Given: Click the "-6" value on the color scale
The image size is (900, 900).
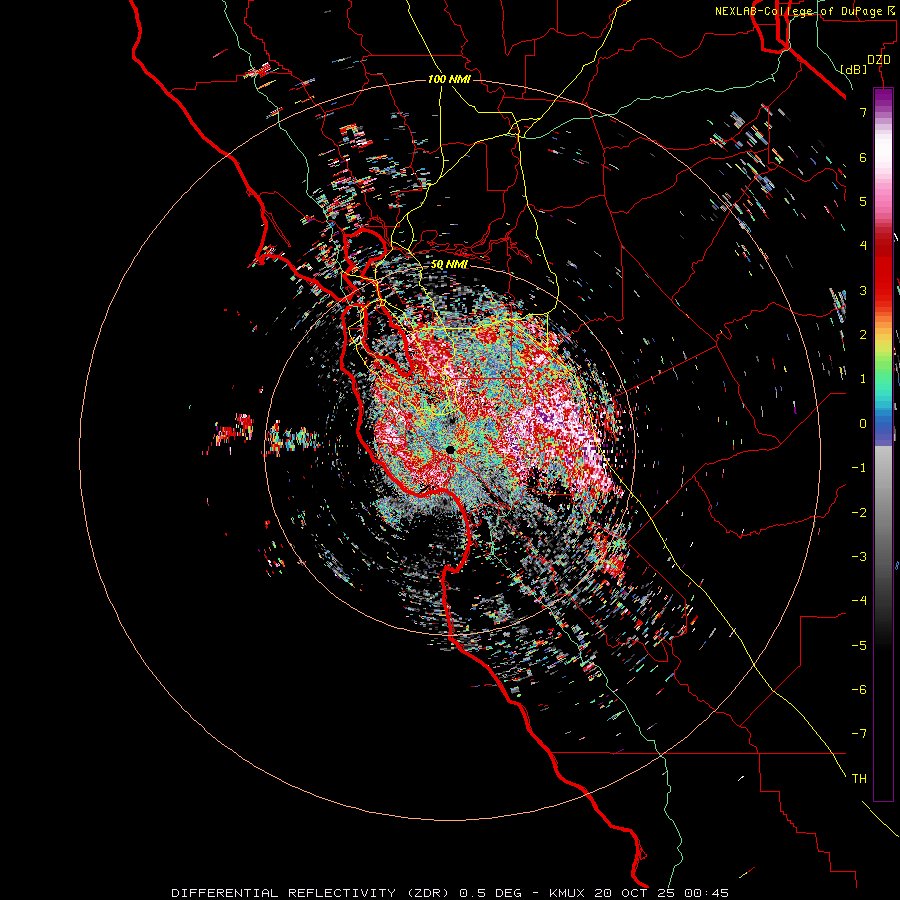Looking at the screenshot, I should click(x=859, y=690).
